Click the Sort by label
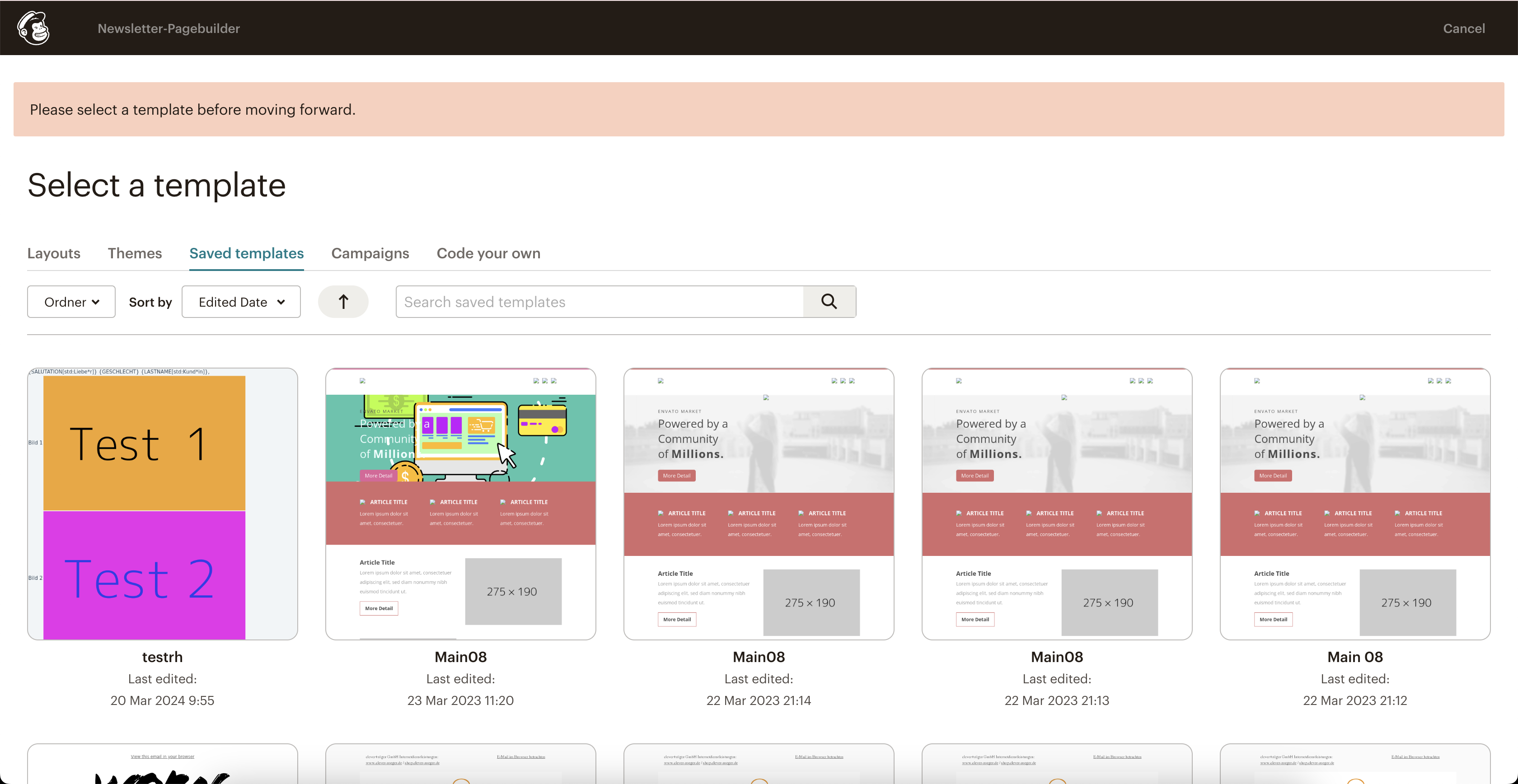Screen dimensions: 1518x784 [150, 302]
